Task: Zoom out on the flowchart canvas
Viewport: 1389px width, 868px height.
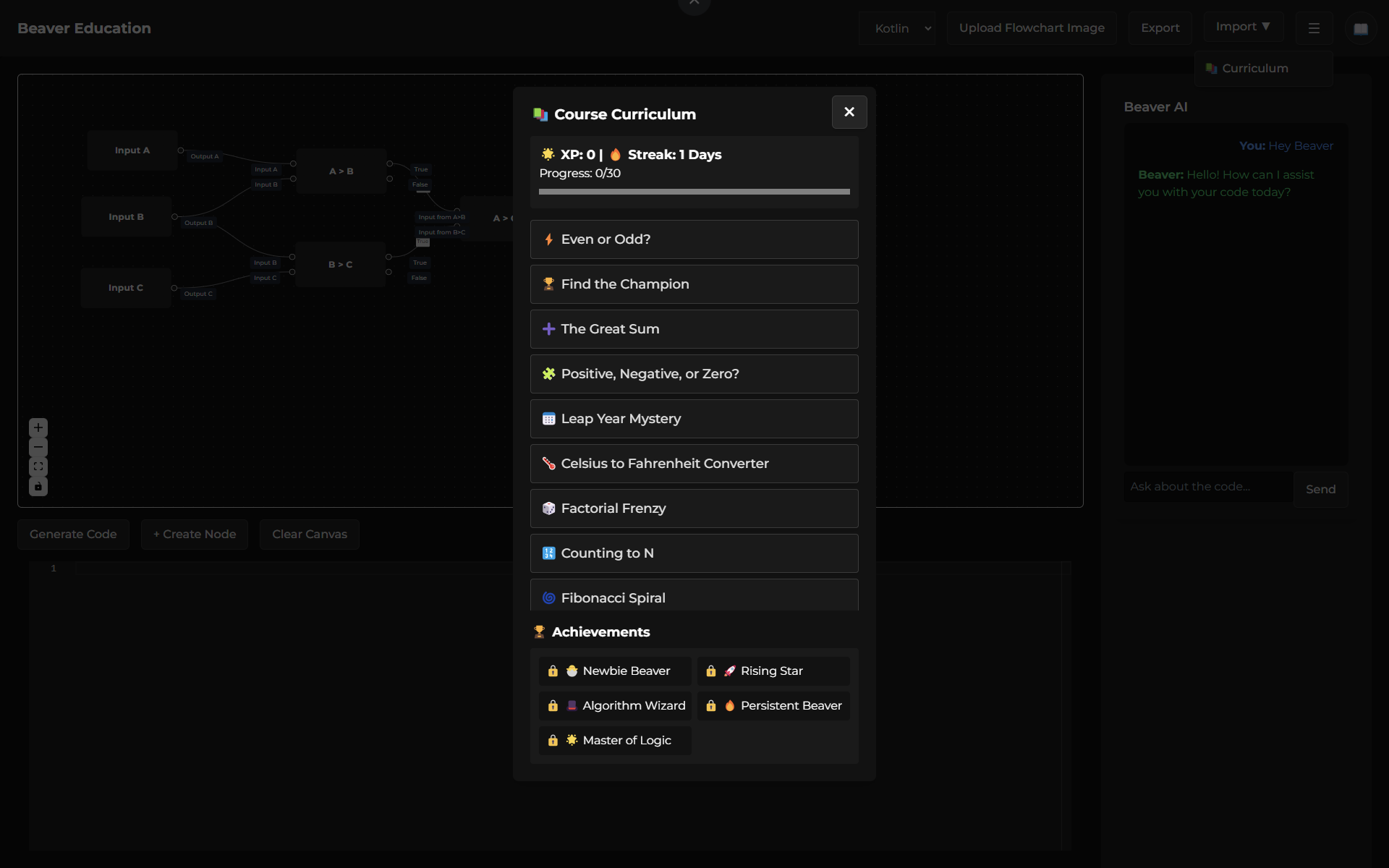Action: coord(38,447)
